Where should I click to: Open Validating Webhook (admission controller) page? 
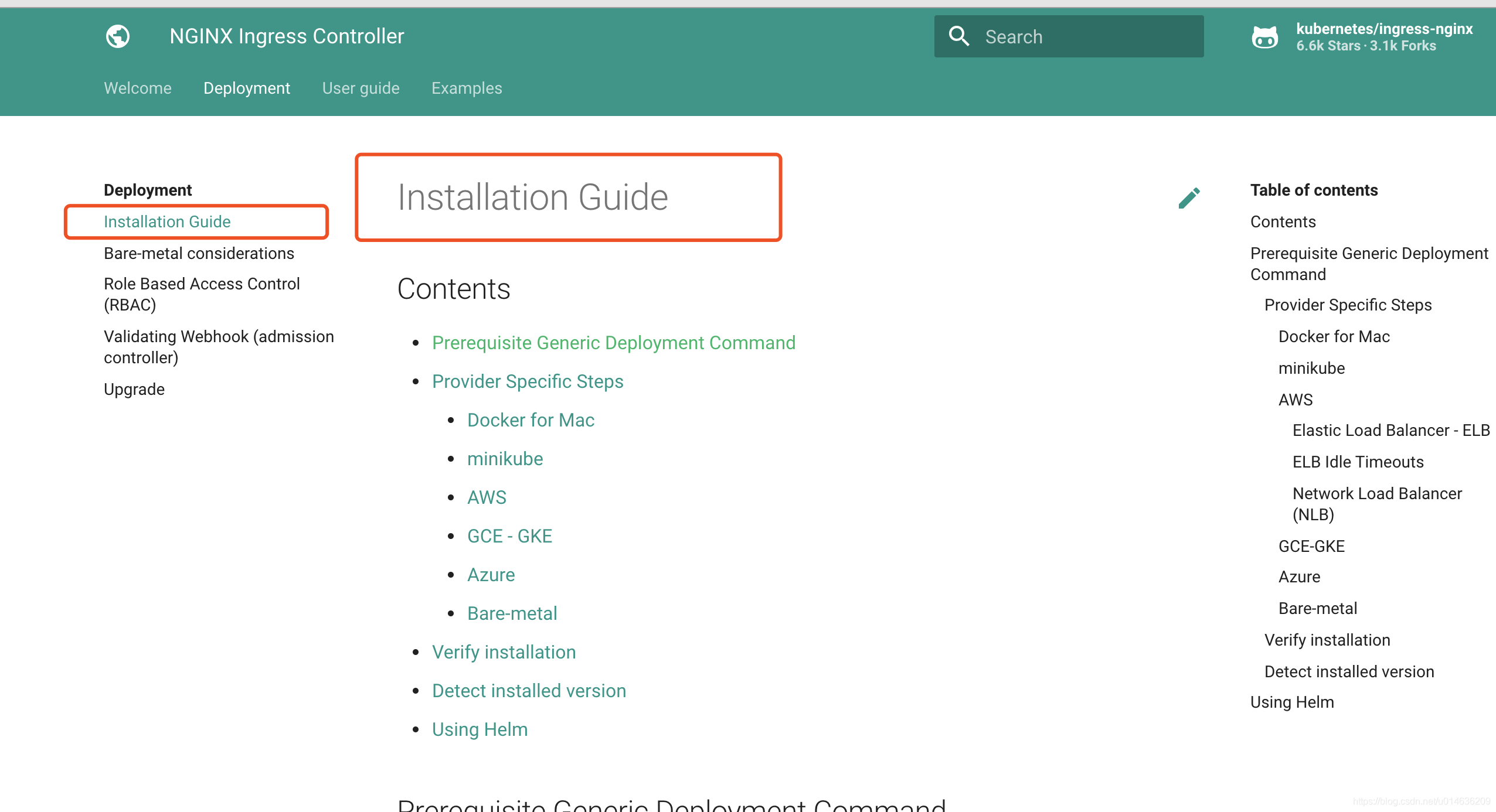click(x=219, y=347)
